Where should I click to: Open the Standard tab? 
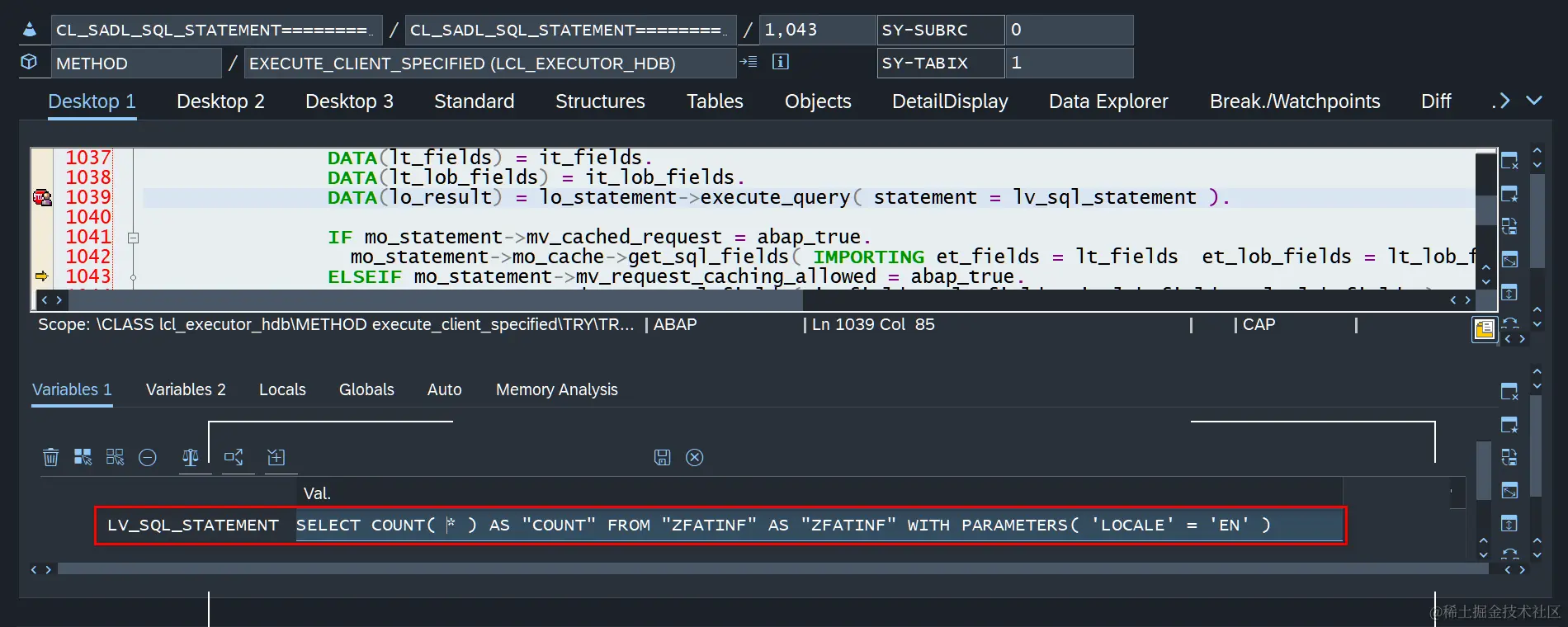[x=474, y=101]
